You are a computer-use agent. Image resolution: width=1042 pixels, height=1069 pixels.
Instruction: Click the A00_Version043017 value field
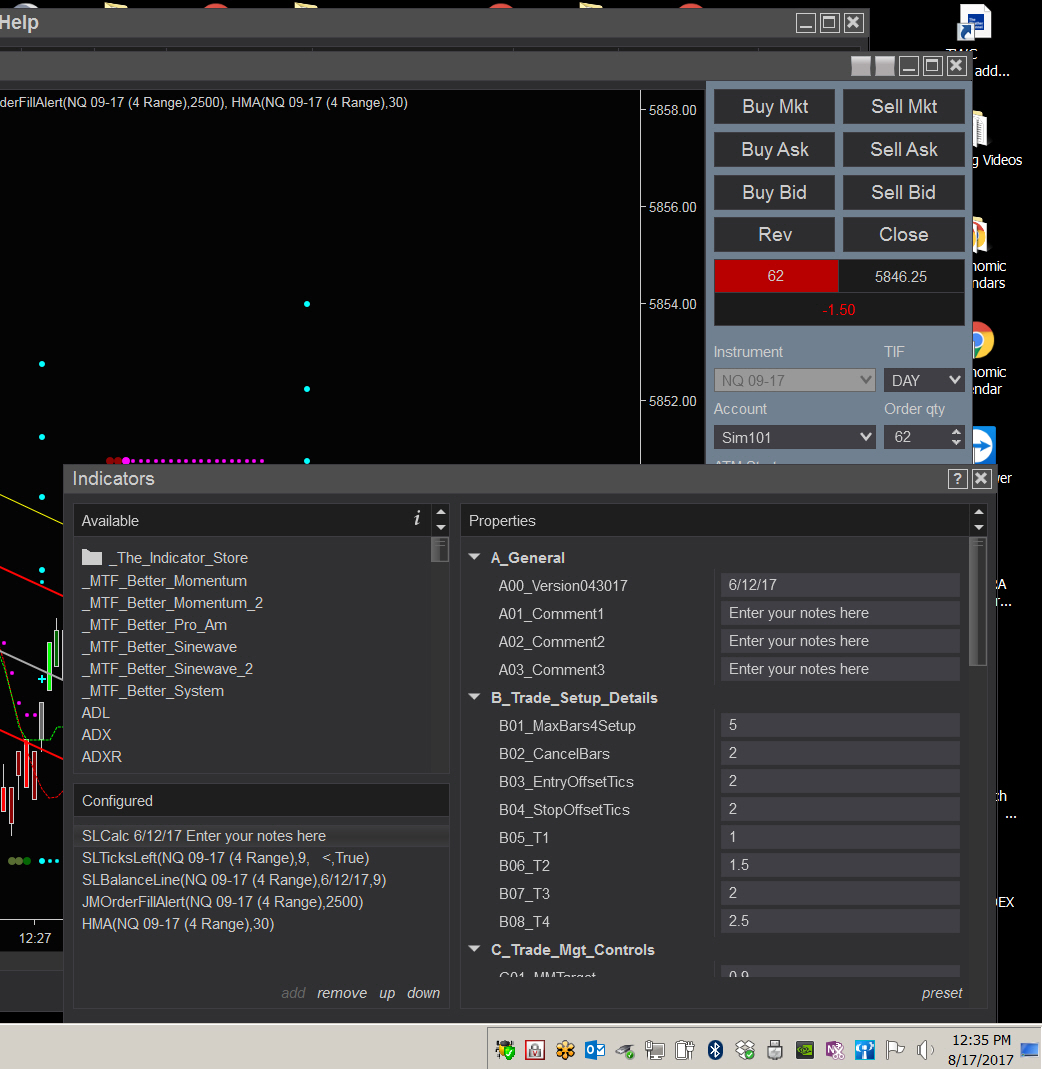[840, 585]
